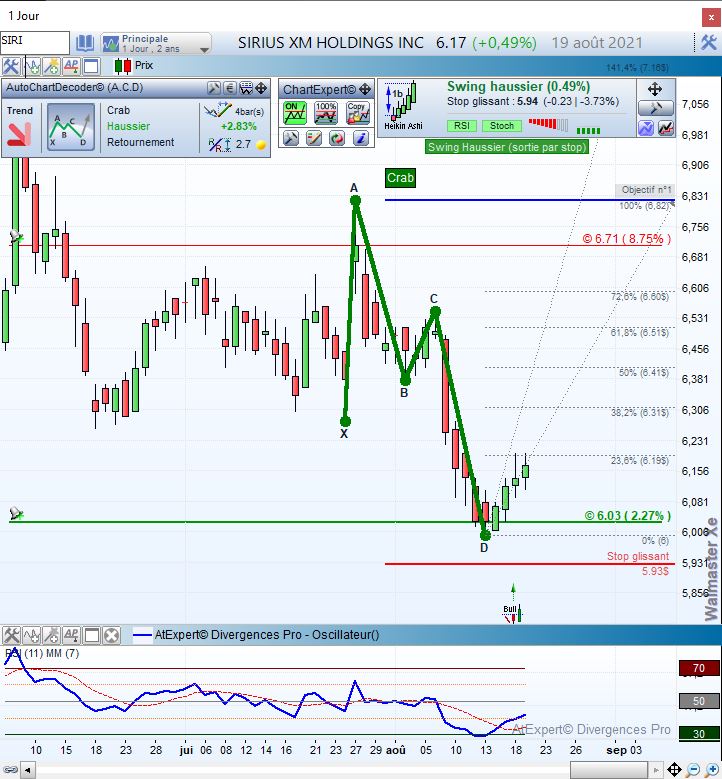Click the Prix candlestick legend icon
This screenshot has height=779, width=722.
pyautogui.click(x=123, y=66)
